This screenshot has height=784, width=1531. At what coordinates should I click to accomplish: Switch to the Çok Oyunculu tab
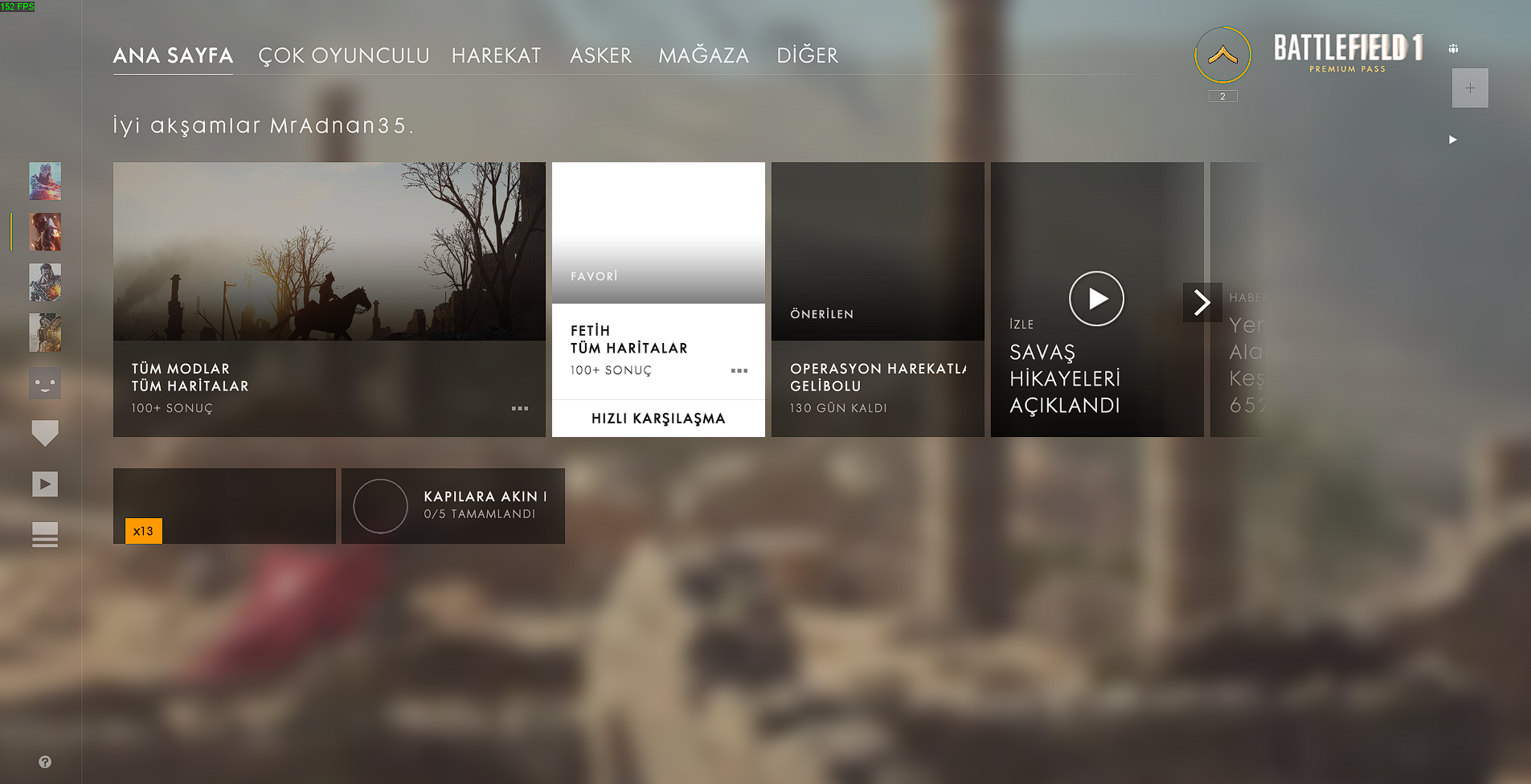point(343,55)
